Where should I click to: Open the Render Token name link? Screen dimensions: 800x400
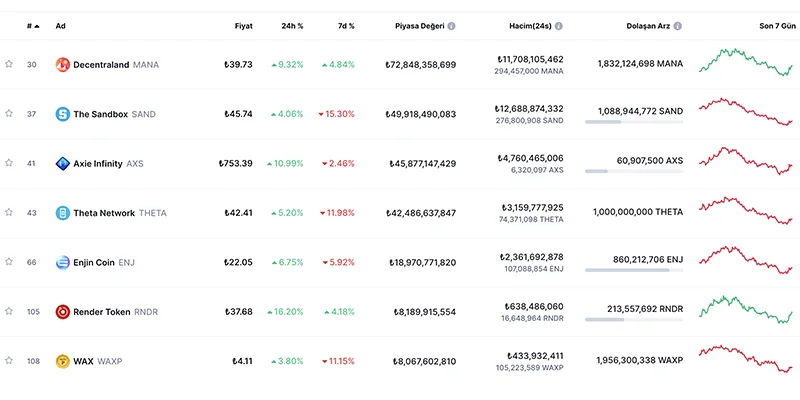[x=101, y=312]
